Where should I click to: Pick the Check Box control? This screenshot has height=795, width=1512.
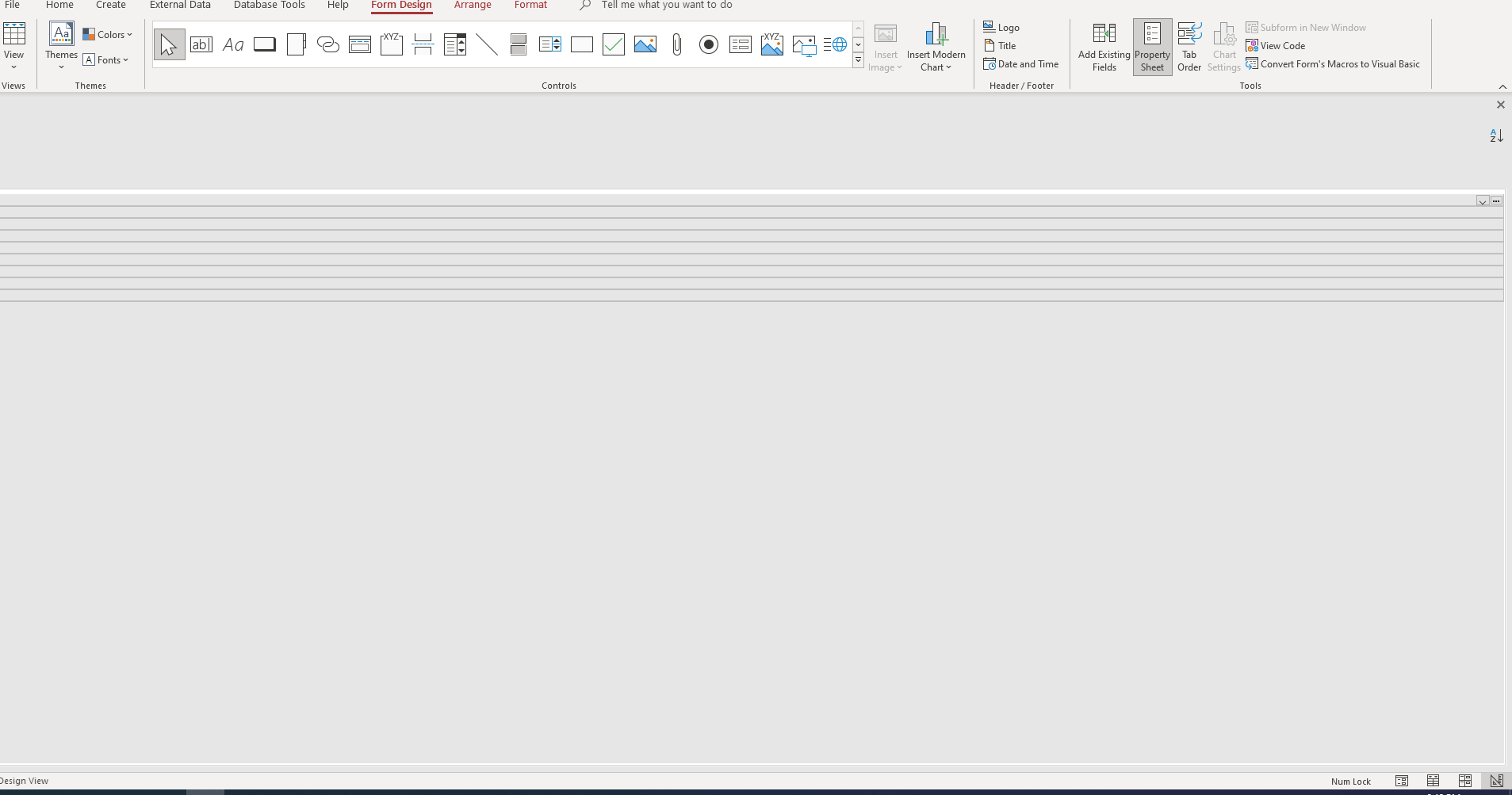(x=614, y=44)
